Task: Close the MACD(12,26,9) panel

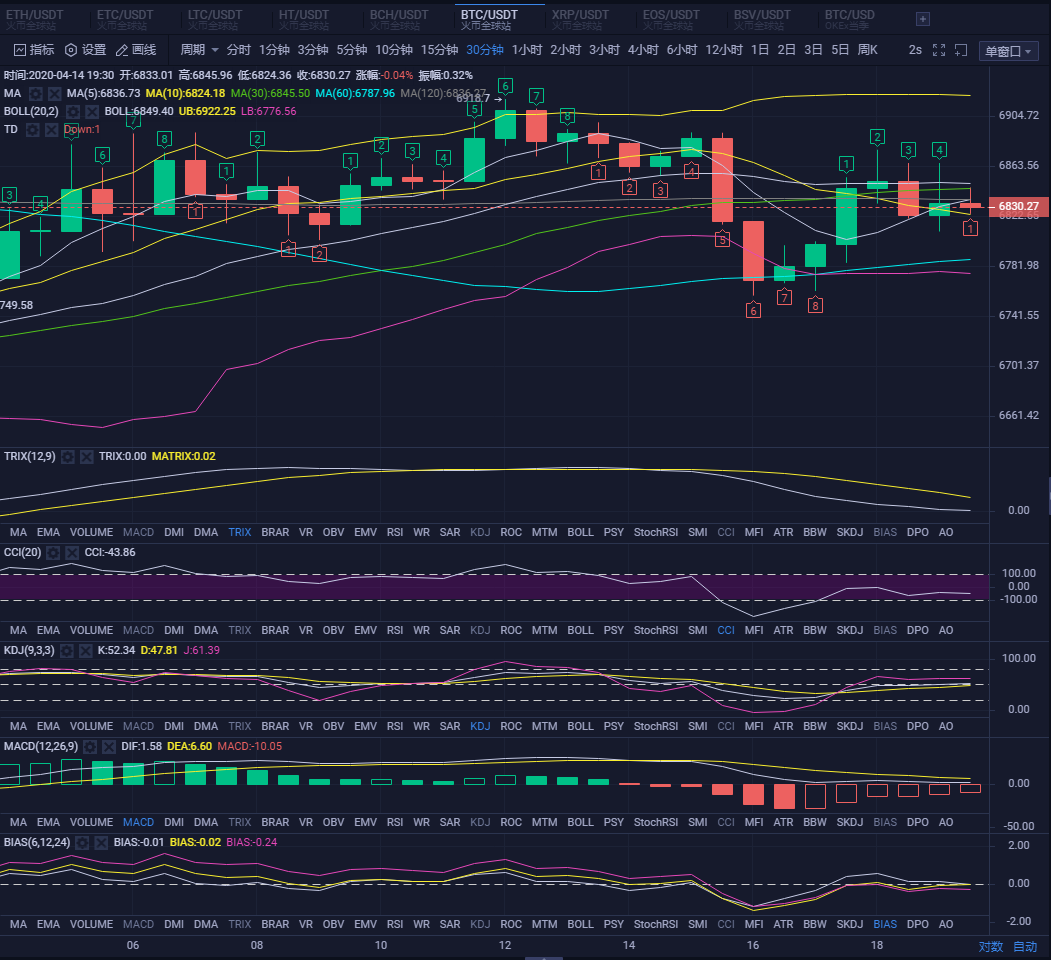Action: (x=109, y=747)
